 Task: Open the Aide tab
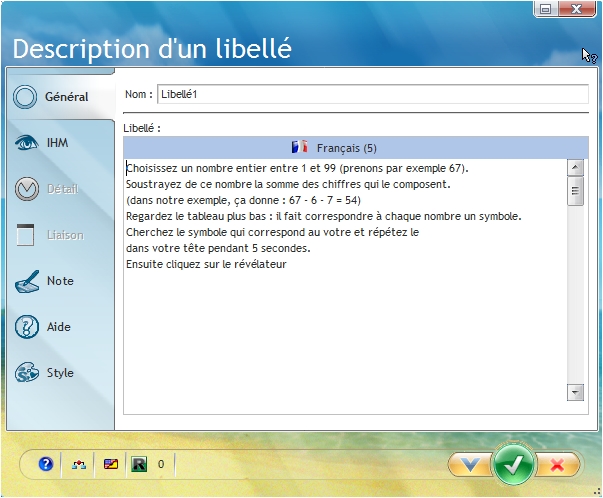coord(60,327)
